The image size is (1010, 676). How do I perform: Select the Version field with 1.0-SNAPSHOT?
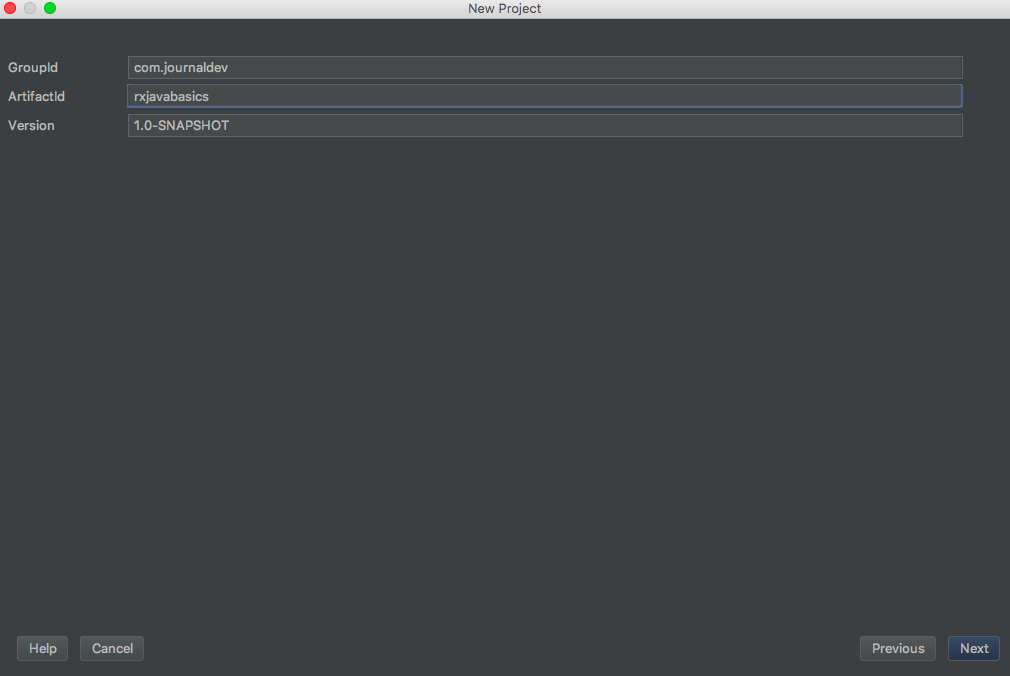point(545,126)
